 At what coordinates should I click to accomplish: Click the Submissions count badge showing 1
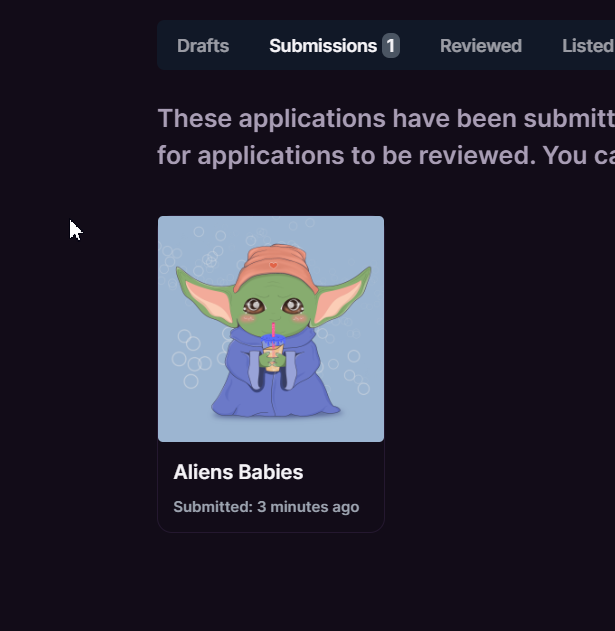point(390,46)
